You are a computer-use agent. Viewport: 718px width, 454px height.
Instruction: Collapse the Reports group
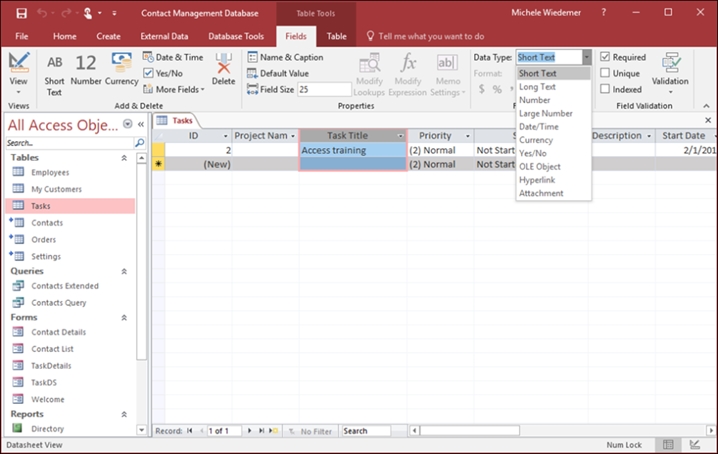124,414
